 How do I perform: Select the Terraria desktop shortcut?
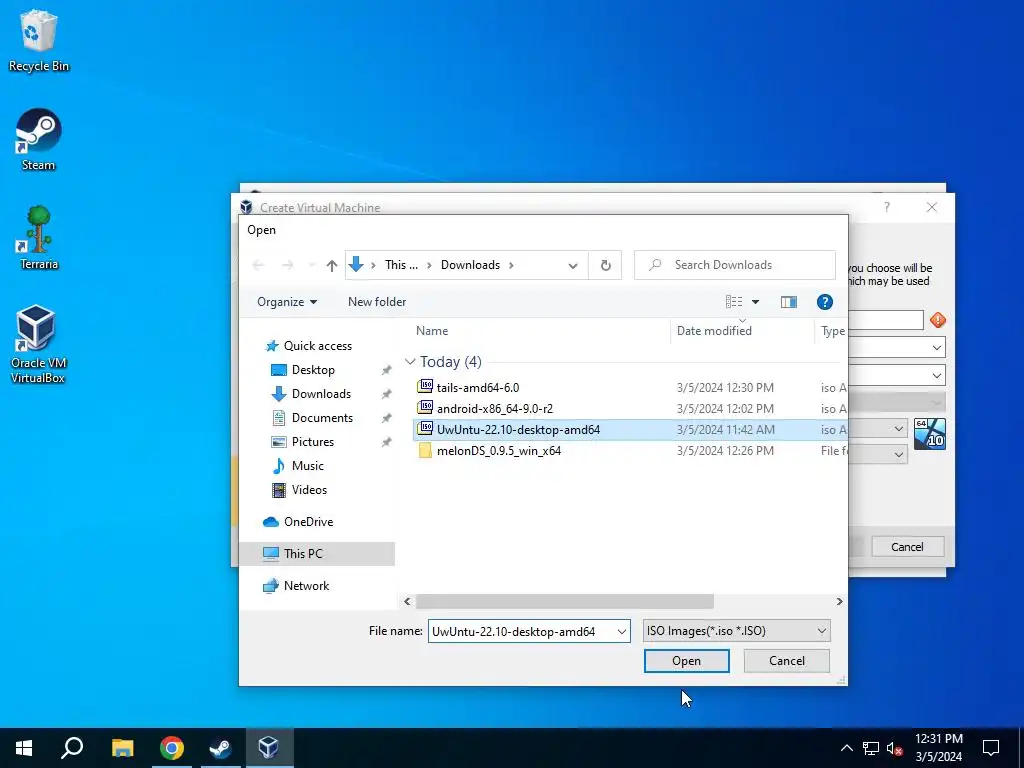click(x=39, y=238)
